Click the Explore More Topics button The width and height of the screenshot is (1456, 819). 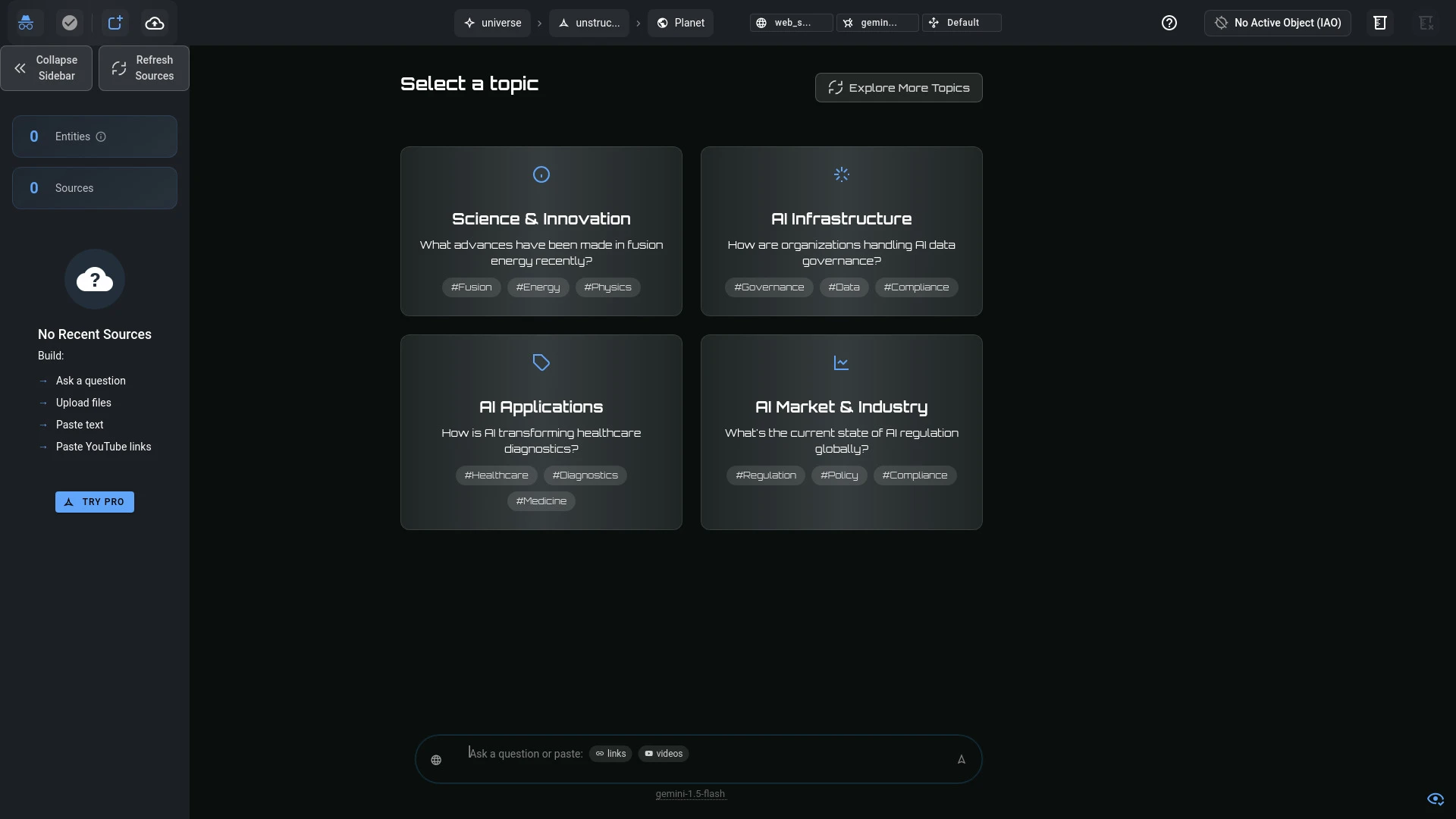pyautogui.click(x=898, y=87)
